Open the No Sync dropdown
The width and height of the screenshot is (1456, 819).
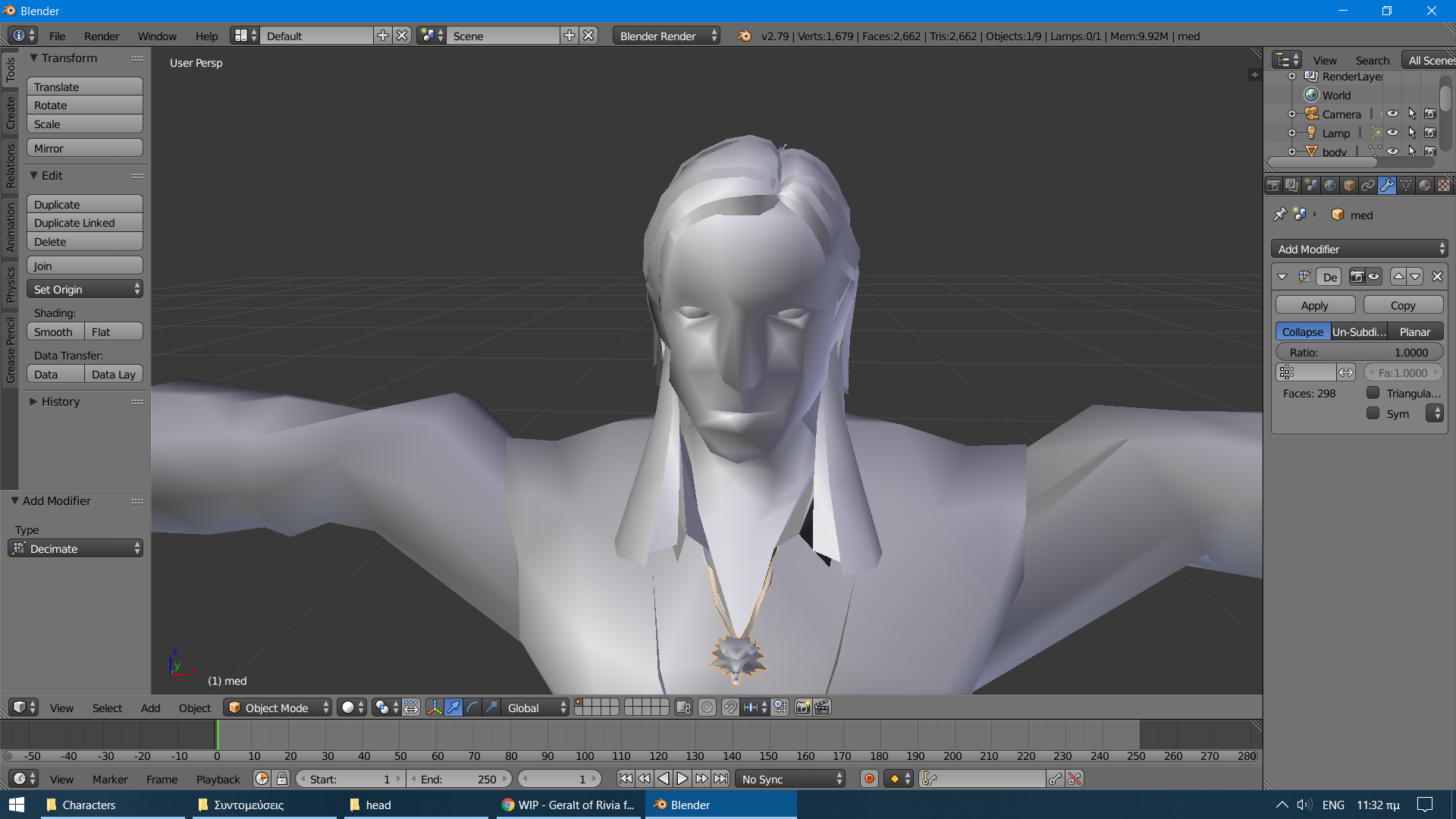click(x=790, y=779)
